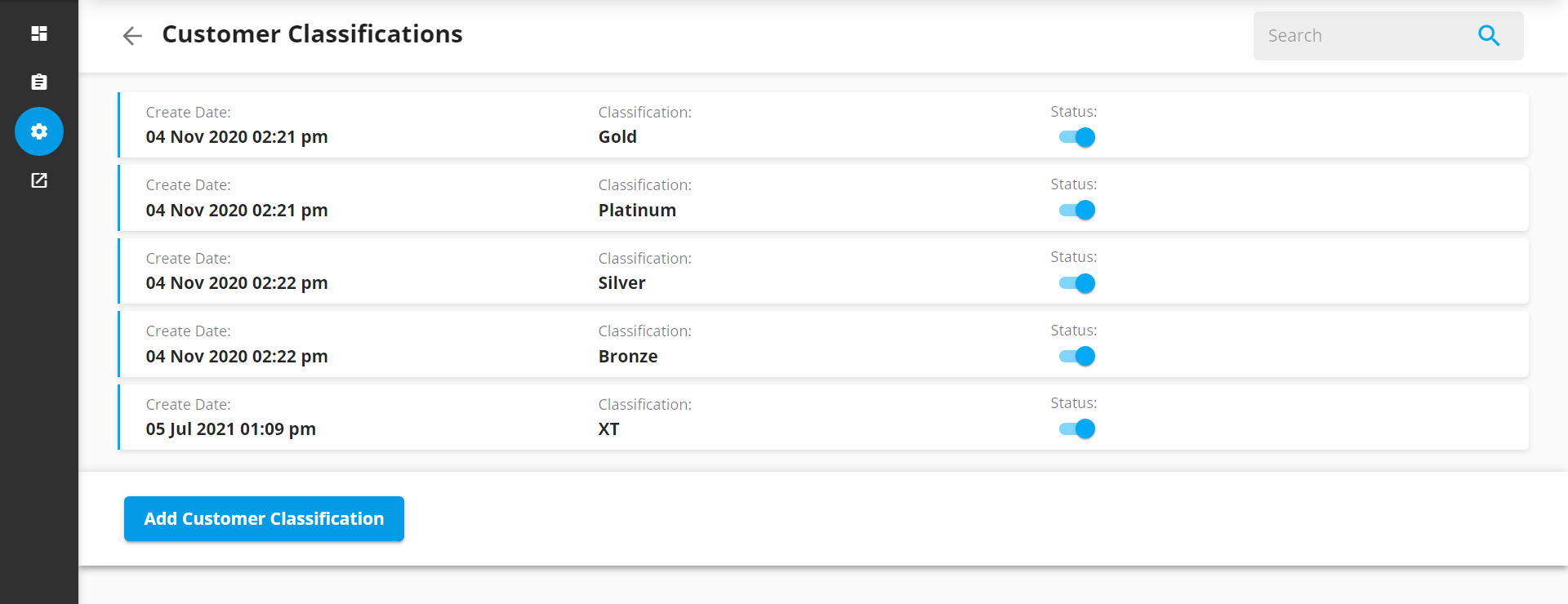This screenshot has width=1568, height=604.
Task: Select the Bronze classification entry
Action: [823, 344]
